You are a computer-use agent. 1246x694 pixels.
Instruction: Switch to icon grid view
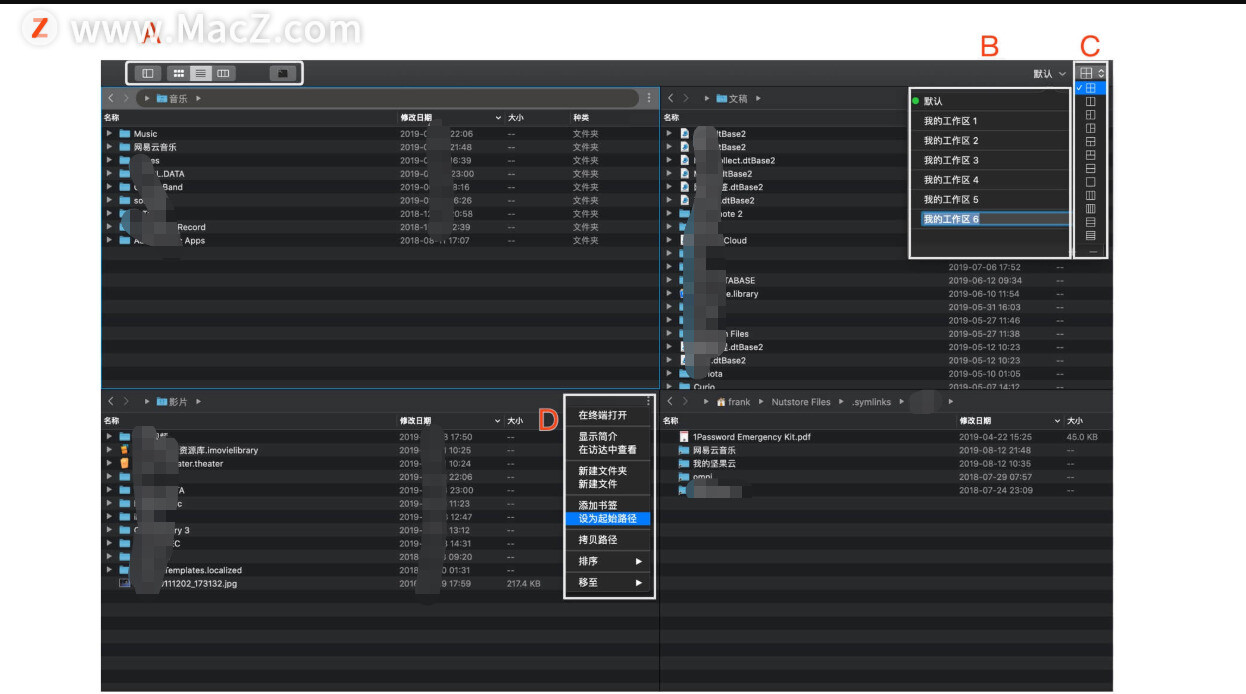(179, 73)
